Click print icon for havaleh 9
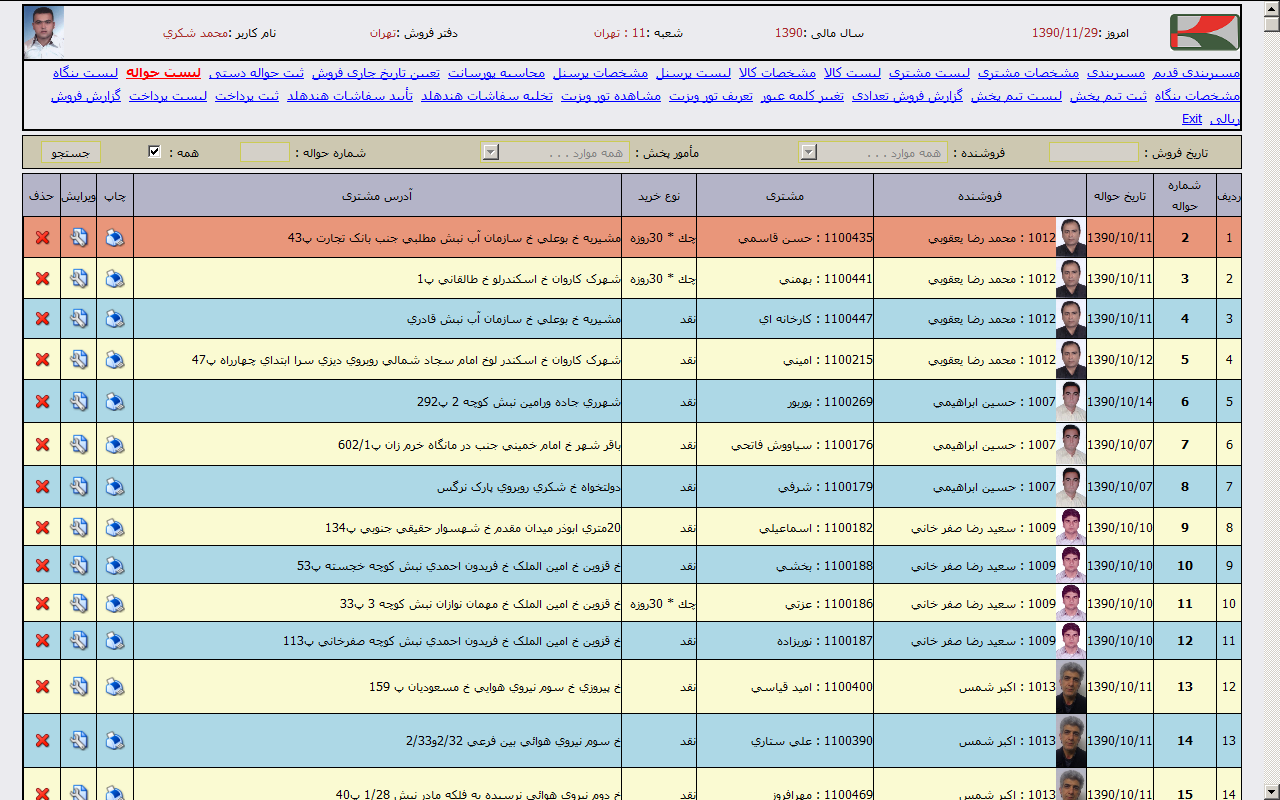This screenshot has width=1280, height=800. pyautogui.click(x=115, y=527)
